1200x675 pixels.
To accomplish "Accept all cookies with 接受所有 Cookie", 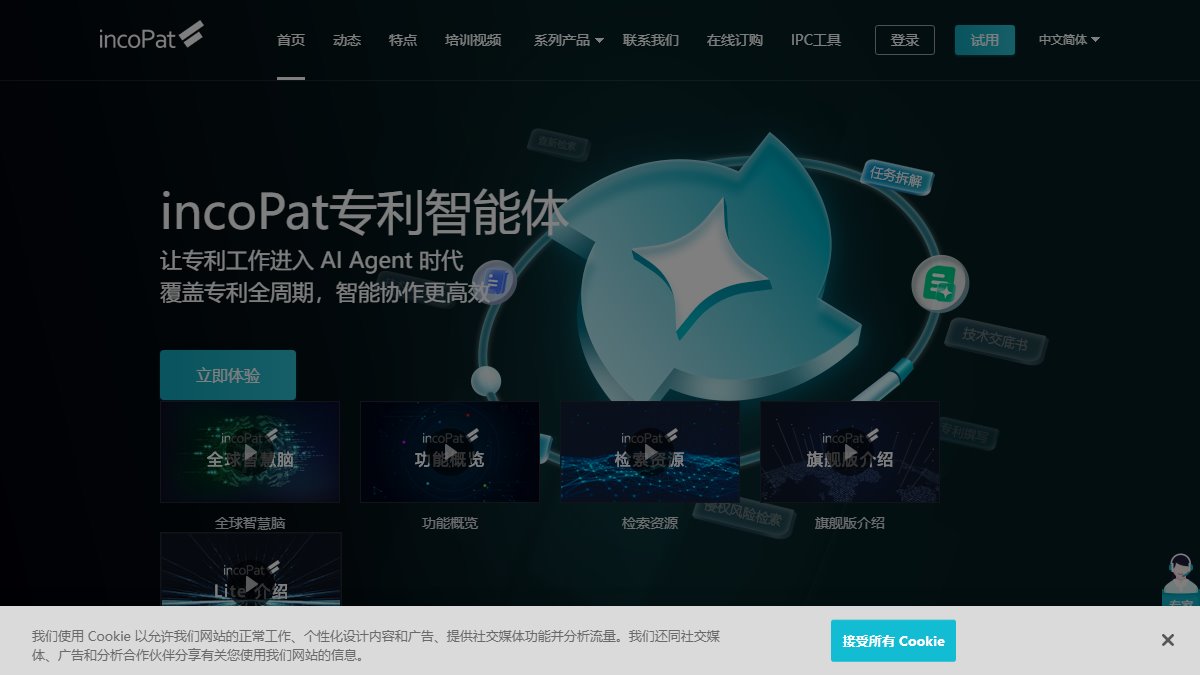I will tap(893, 641).
